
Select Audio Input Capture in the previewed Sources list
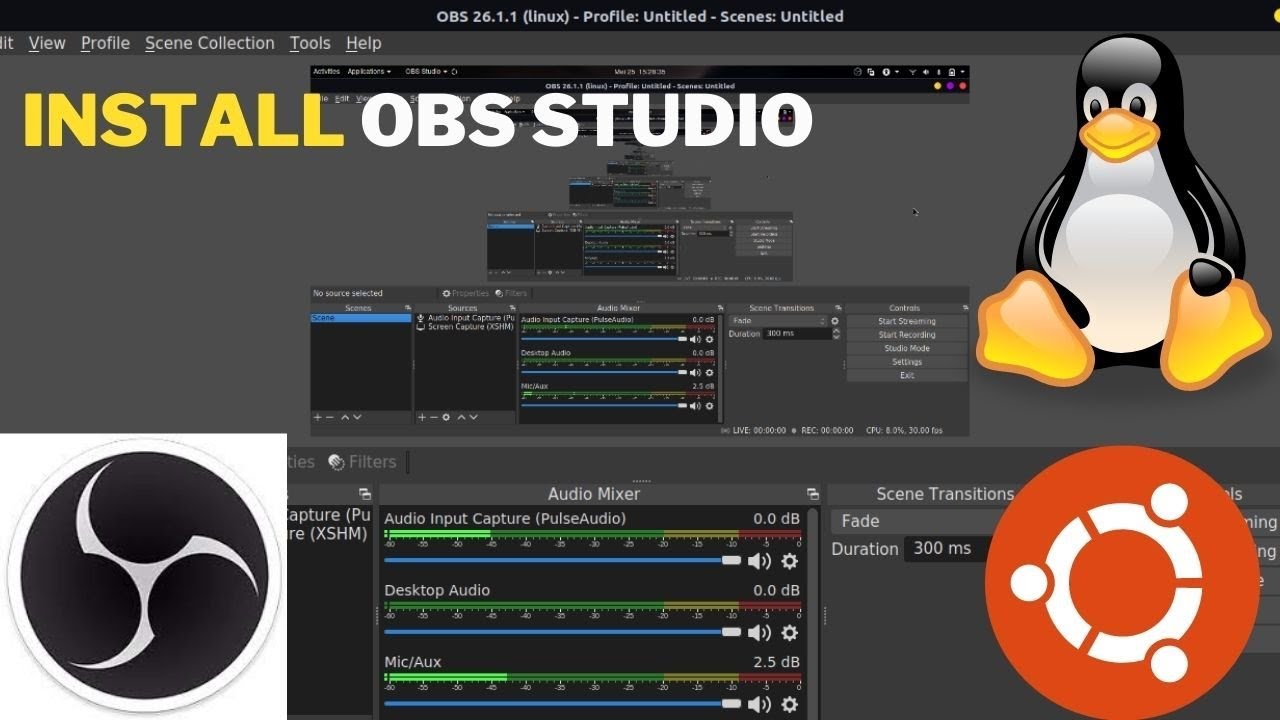pyautogui.click(x=466, y=318)
